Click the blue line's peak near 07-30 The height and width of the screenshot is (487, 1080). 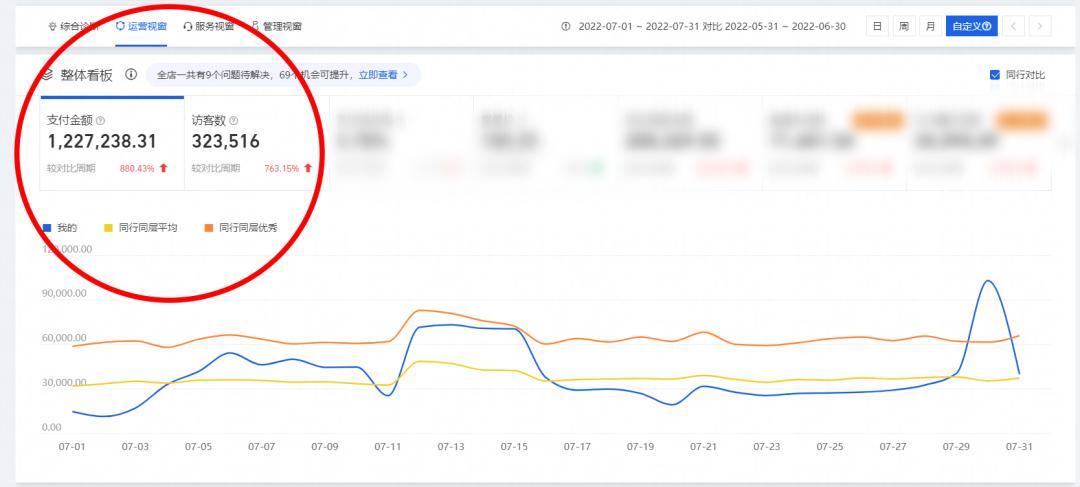click(x=988, y=281)
